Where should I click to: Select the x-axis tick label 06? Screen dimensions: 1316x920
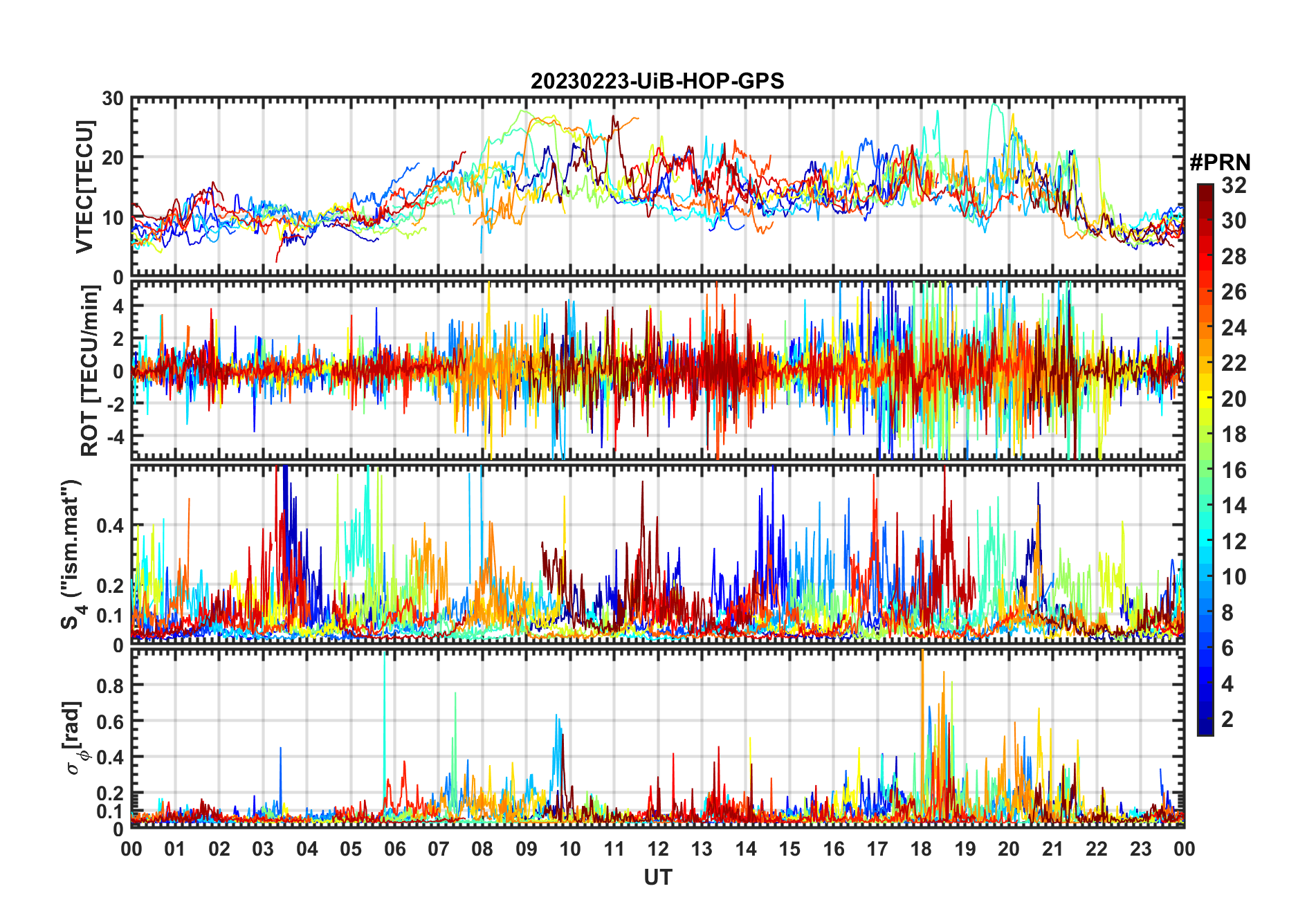394,849
